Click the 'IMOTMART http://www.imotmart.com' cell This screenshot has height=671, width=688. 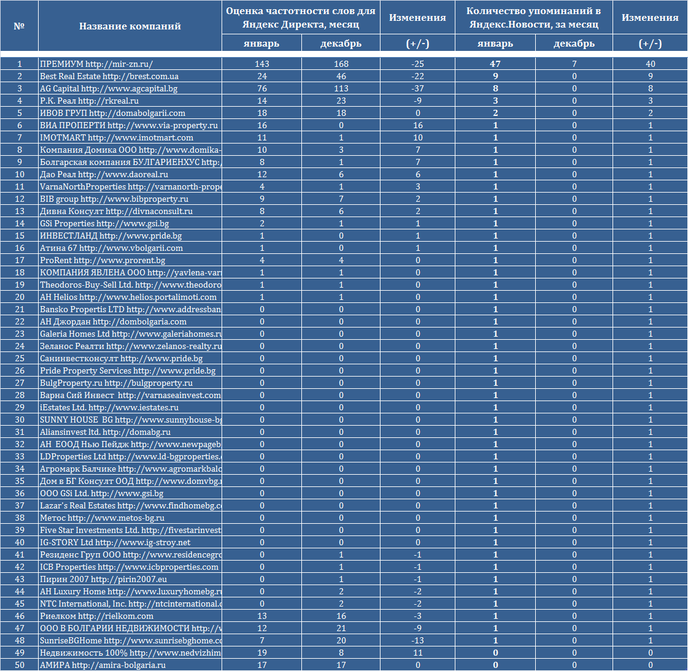click(x=130, y=137)
